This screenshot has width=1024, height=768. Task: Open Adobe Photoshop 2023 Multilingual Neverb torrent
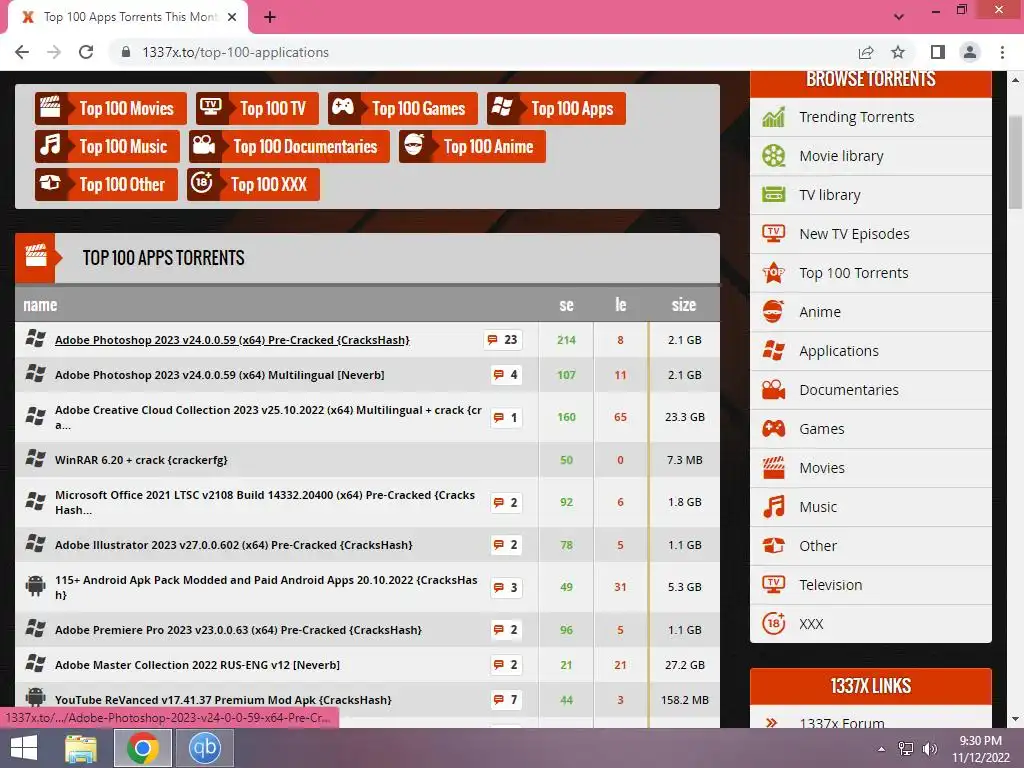coord(219,375)
